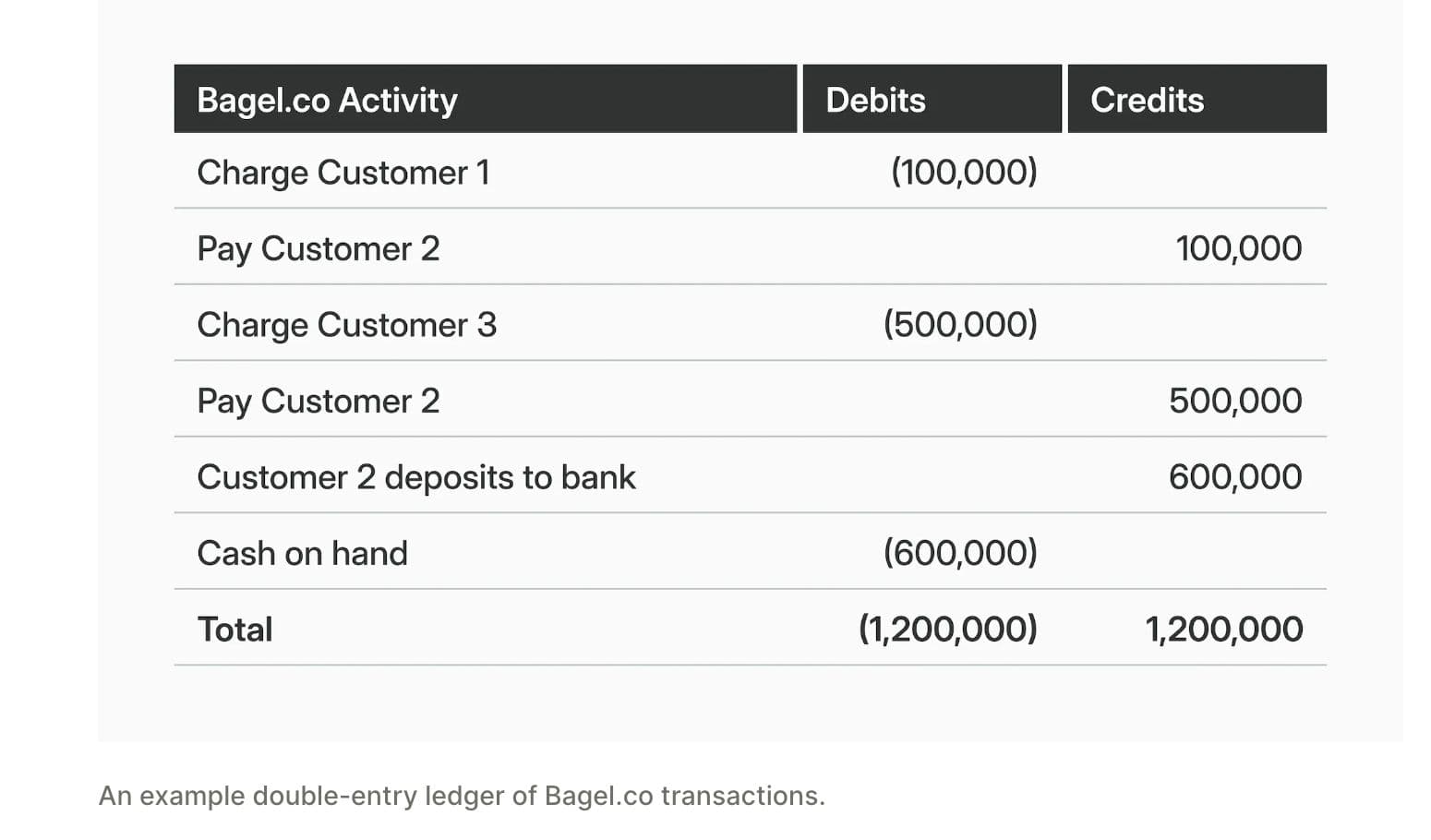The image size is (1431, 840).
Task: Select the (1,200,000) total debits value
Action: pos(947,630)
